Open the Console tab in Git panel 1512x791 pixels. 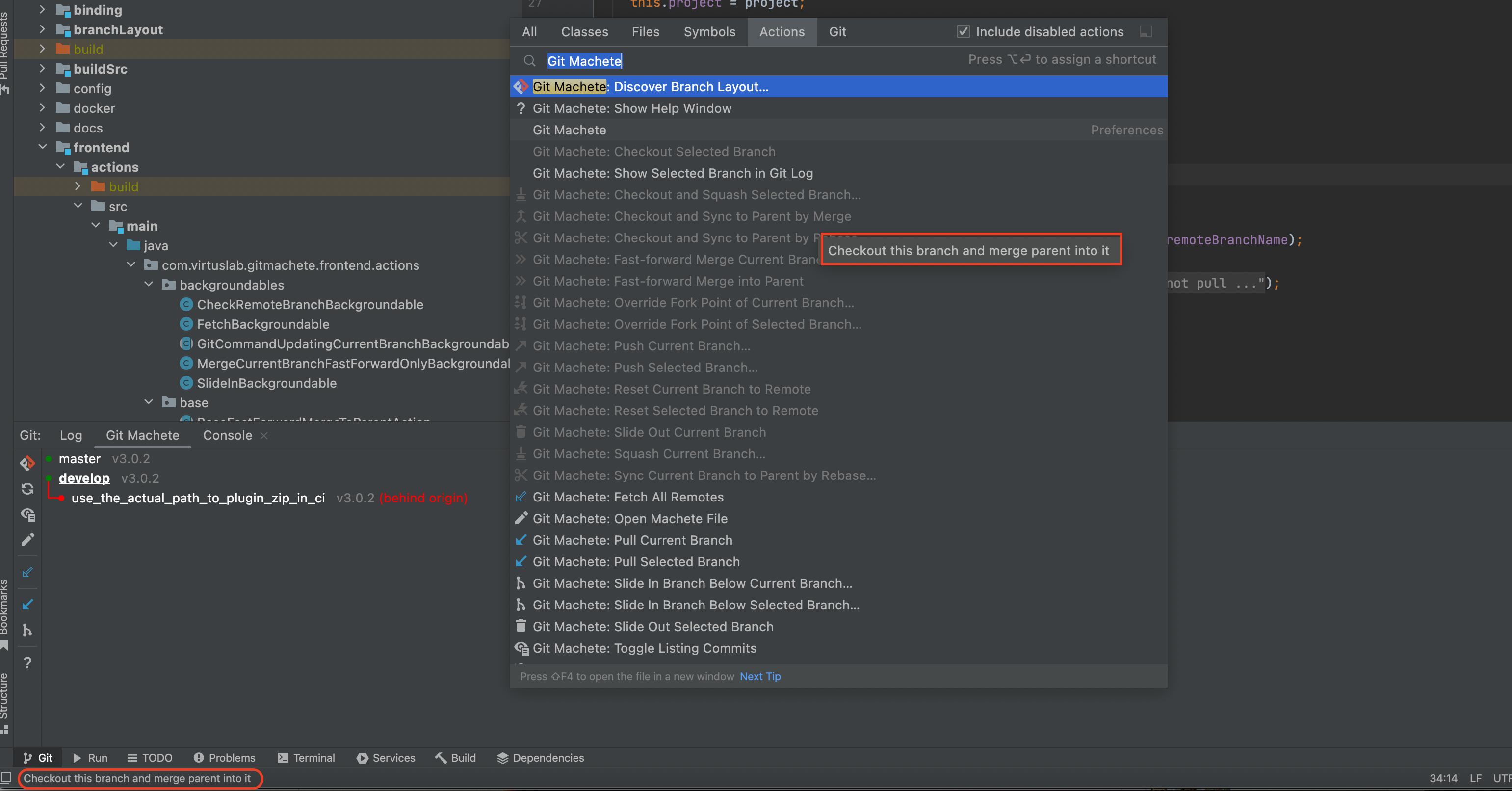[227, 435]
